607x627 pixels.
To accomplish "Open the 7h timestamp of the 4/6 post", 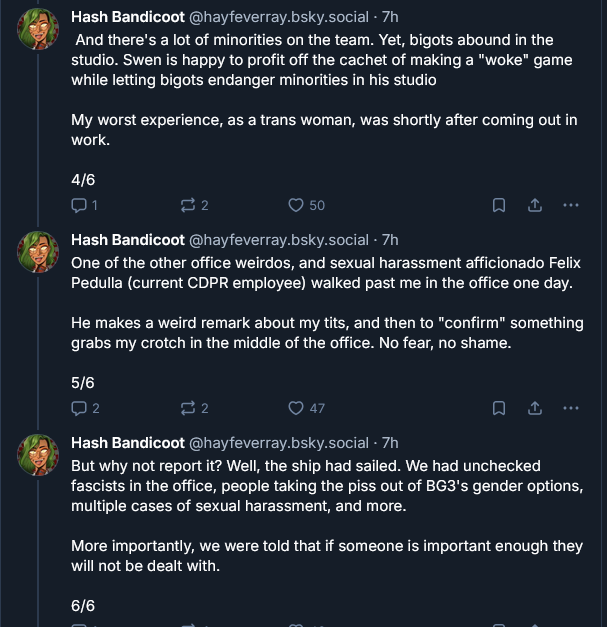I will pos(390,18).
